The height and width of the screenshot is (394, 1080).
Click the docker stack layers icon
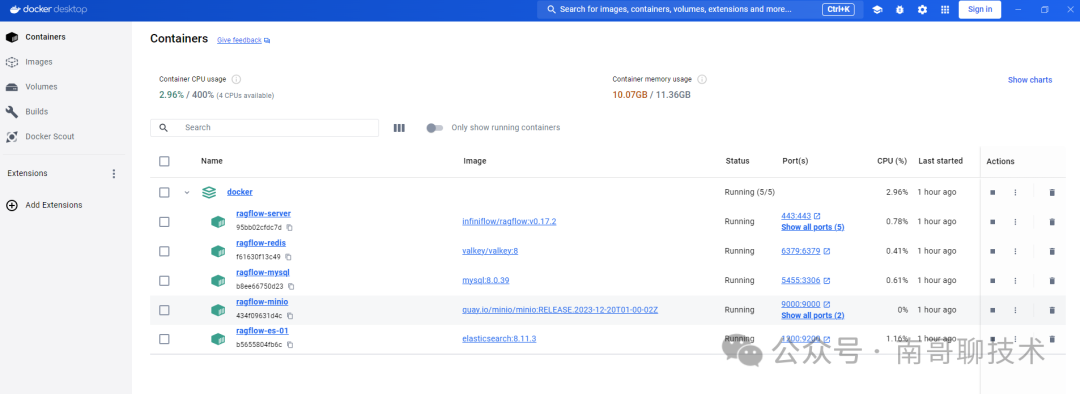209,192
